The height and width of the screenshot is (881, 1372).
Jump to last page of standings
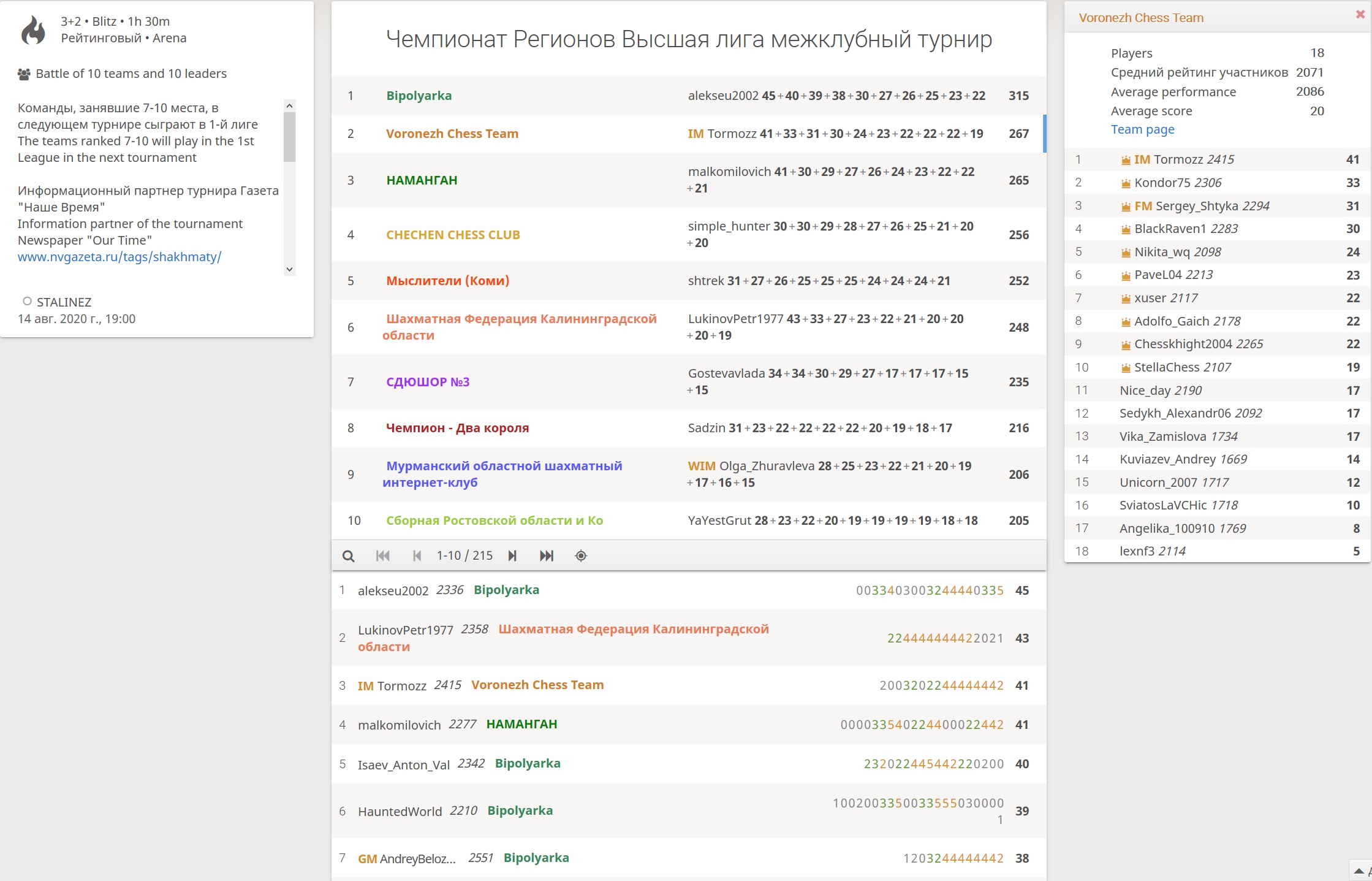point(547,556)
